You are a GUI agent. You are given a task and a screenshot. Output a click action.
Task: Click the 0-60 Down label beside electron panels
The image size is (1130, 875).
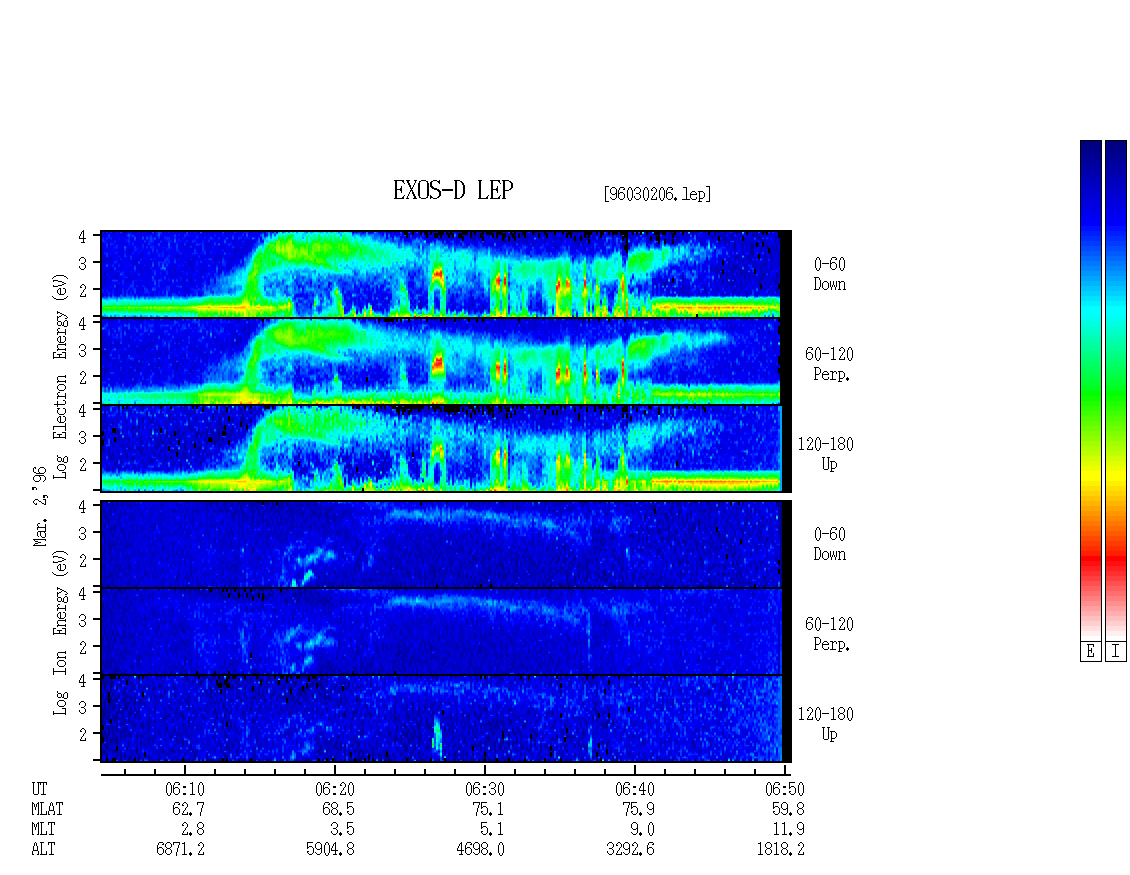click(x=829, y=274)
